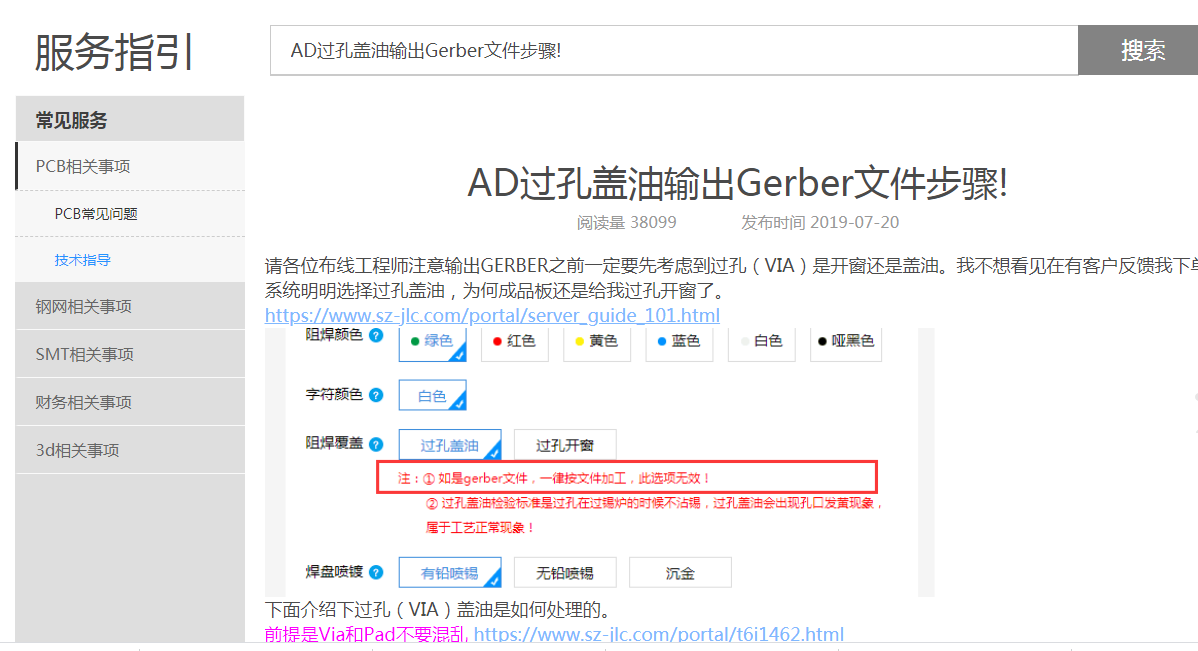Expand SMT相关事项 sidebar section
The width and height of the screenshot is (1198, 651).
[x=130, y=354]
